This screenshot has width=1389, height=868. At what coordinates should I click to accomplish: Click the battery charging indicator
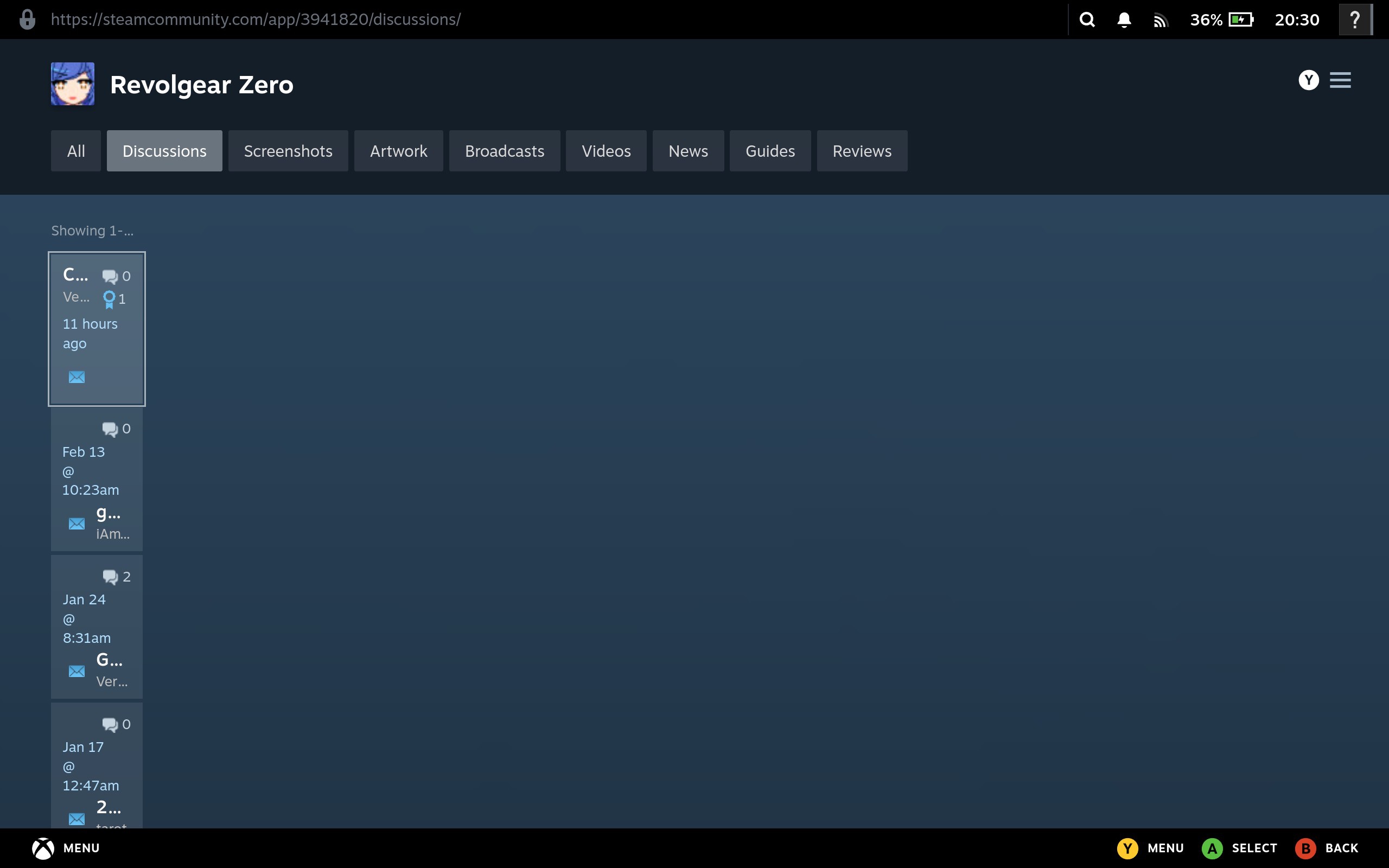[x=1241, y=20]
